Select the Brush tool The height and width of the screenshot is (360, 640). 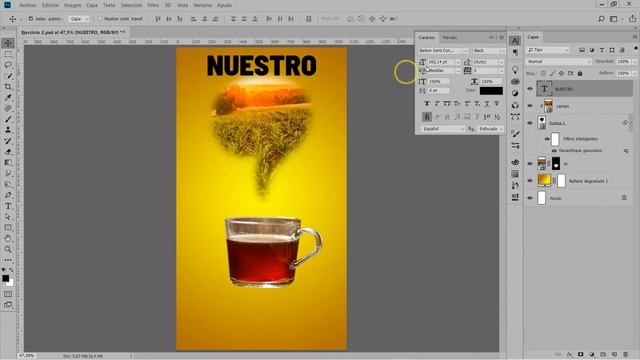coord(8,119)
